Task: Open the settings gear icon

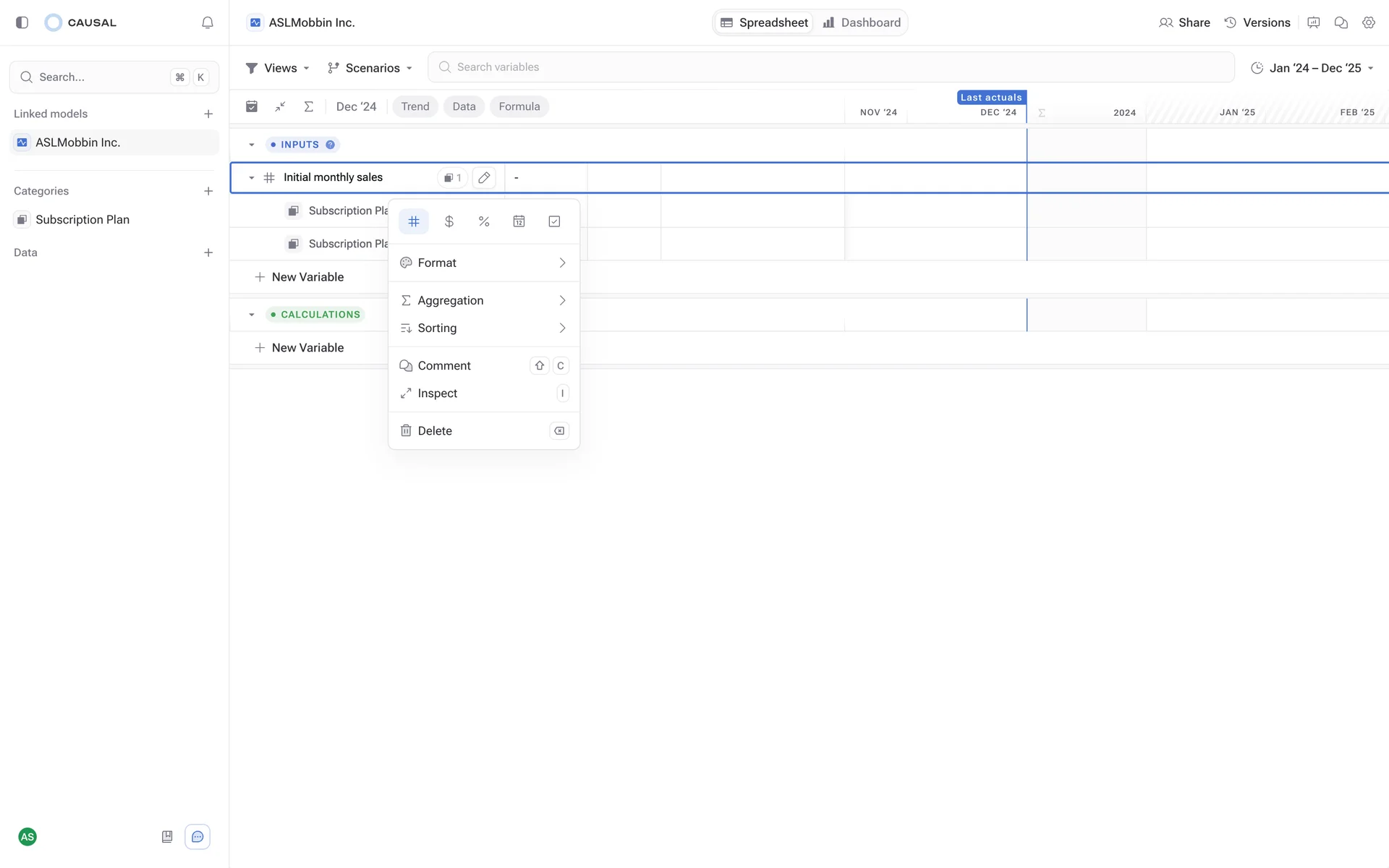Action: [1368, 22]
